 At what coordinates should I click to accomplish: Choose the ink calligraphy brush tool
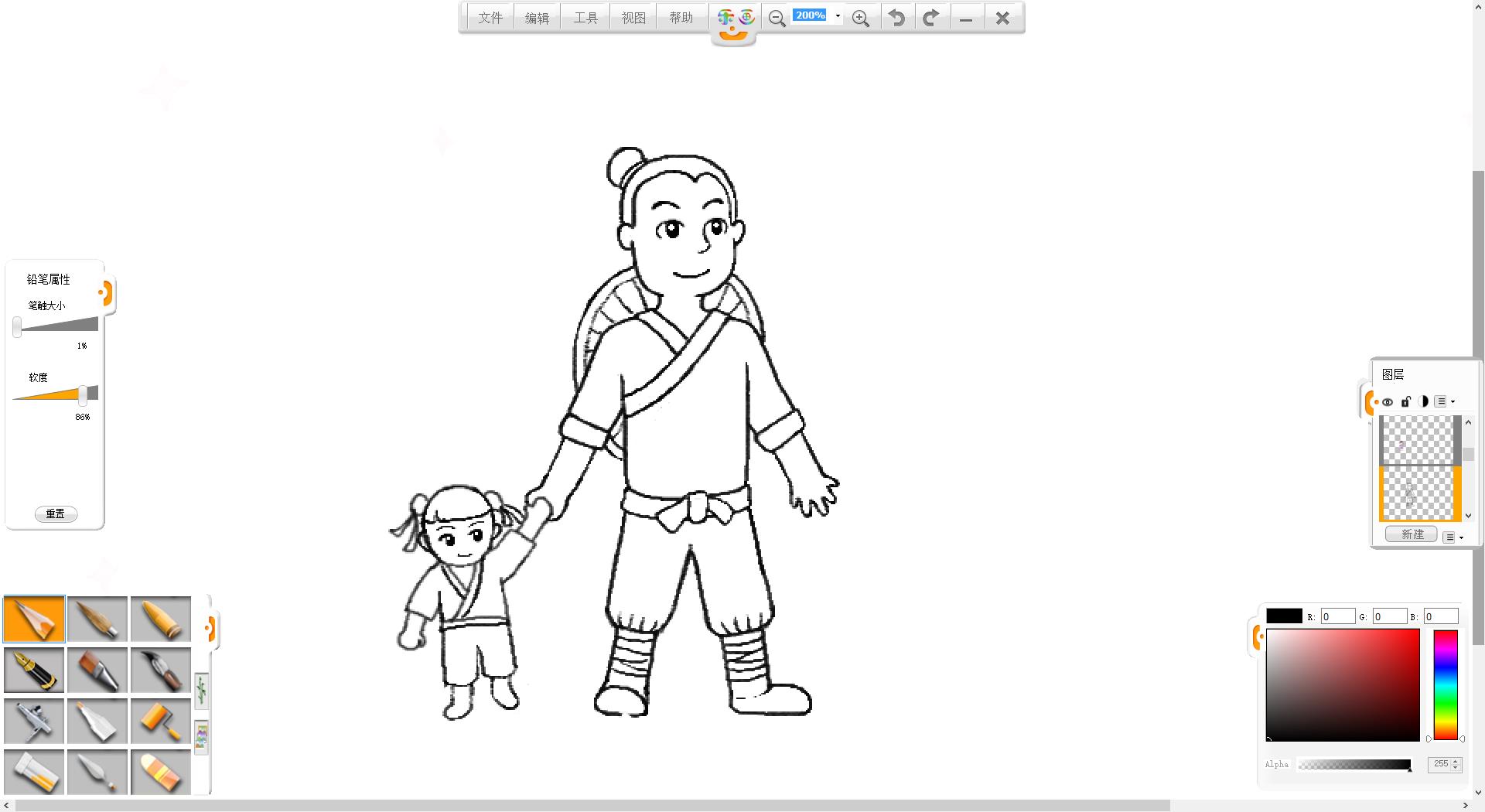click(160, 670)
